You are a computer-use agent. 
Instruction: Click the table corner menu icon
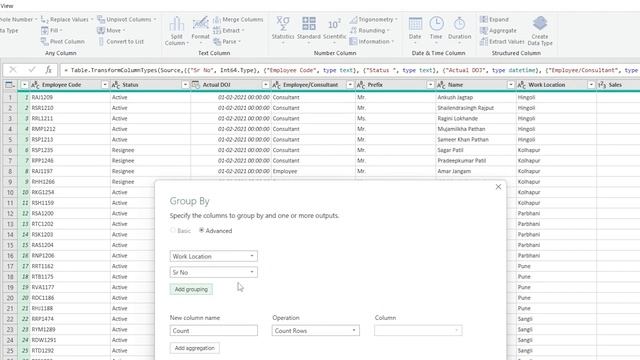10,85
